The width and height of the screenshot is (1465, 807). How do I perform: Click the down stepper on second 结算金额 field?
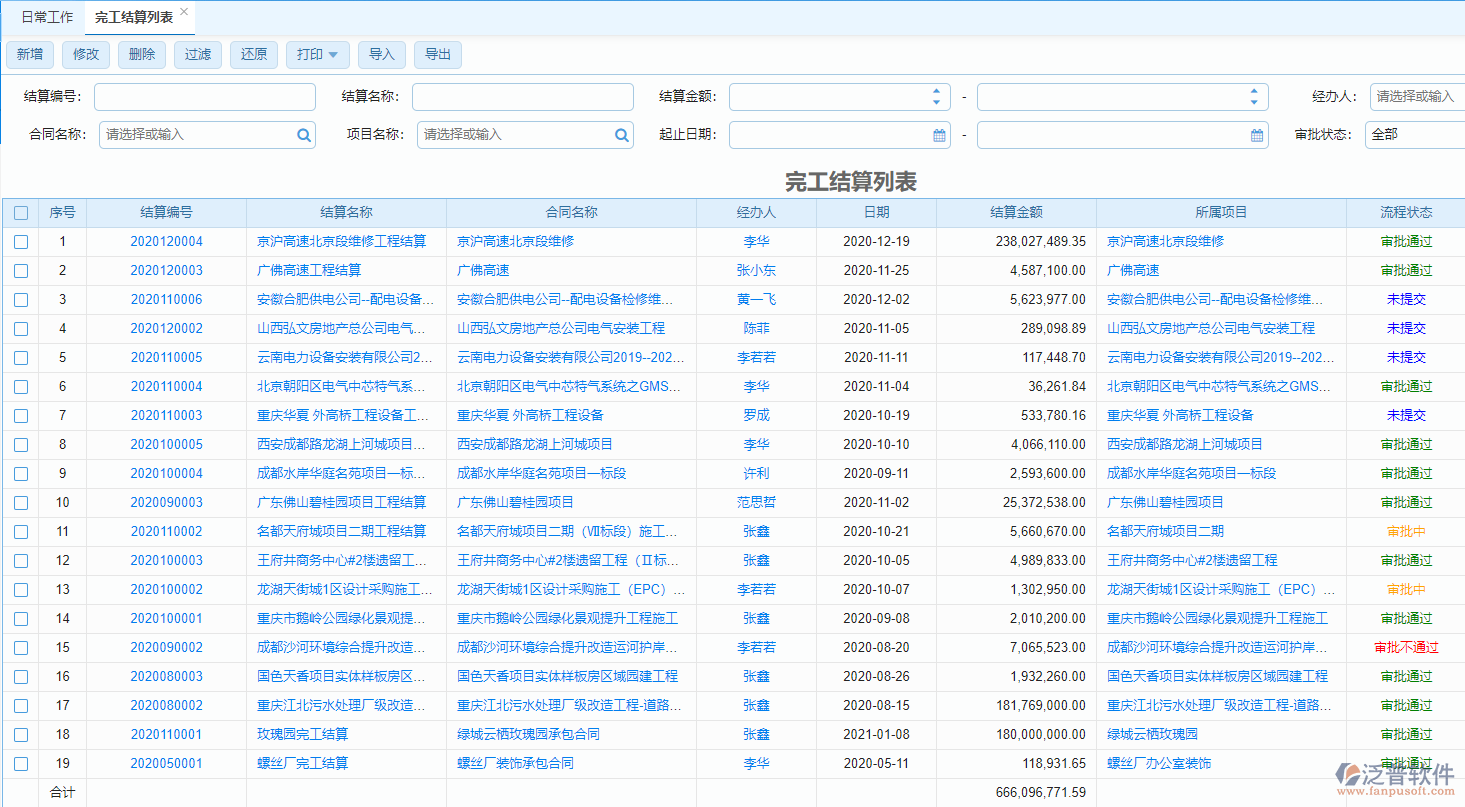(x=1252, y=101)
